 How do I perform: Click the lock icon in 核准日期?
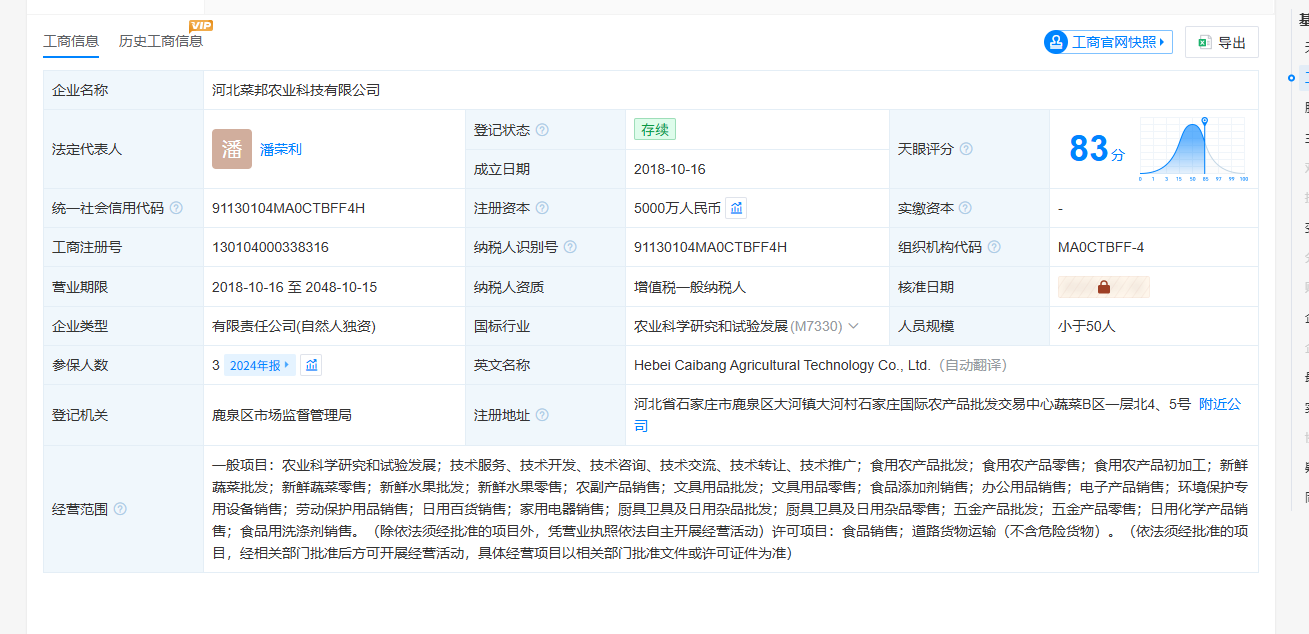pos(1104,287)
